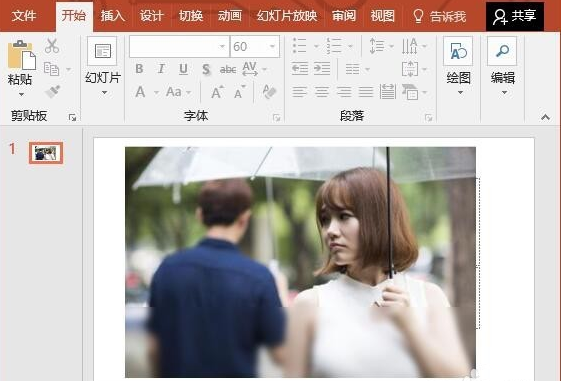Increase font size with larger A

217,92
